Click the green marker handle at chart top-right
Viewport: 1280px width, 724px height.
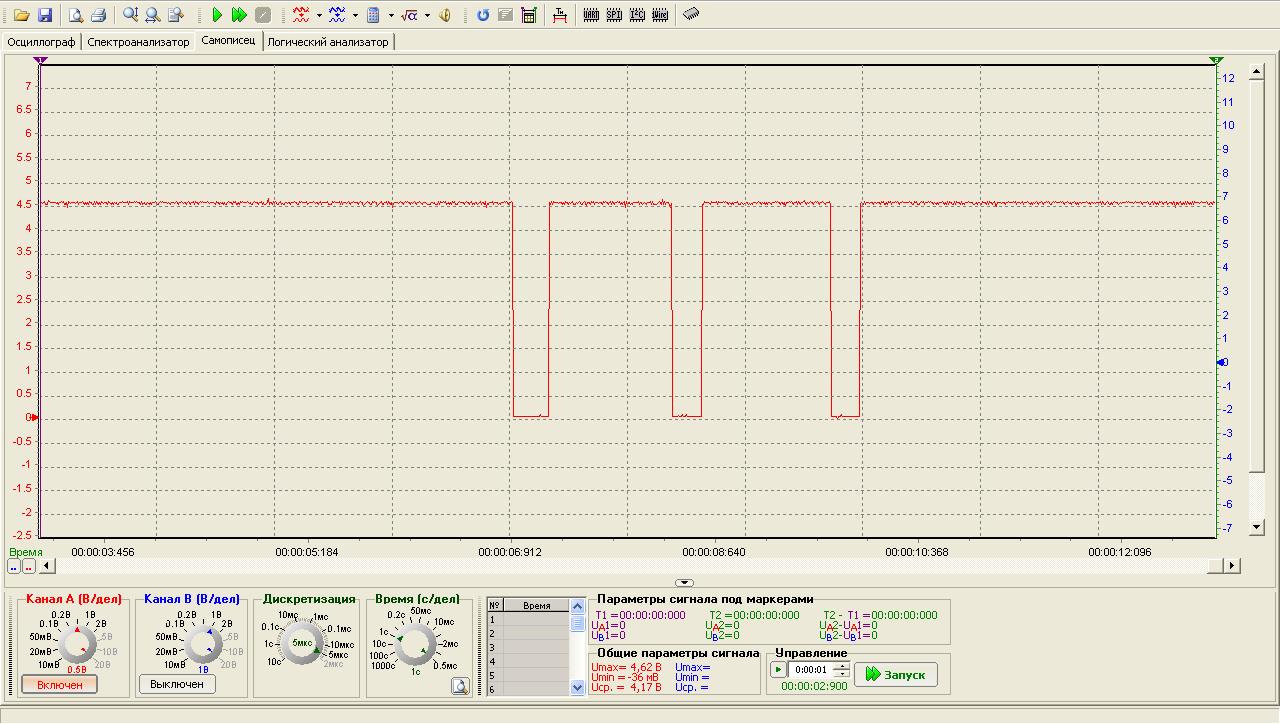click(1216, 61)
